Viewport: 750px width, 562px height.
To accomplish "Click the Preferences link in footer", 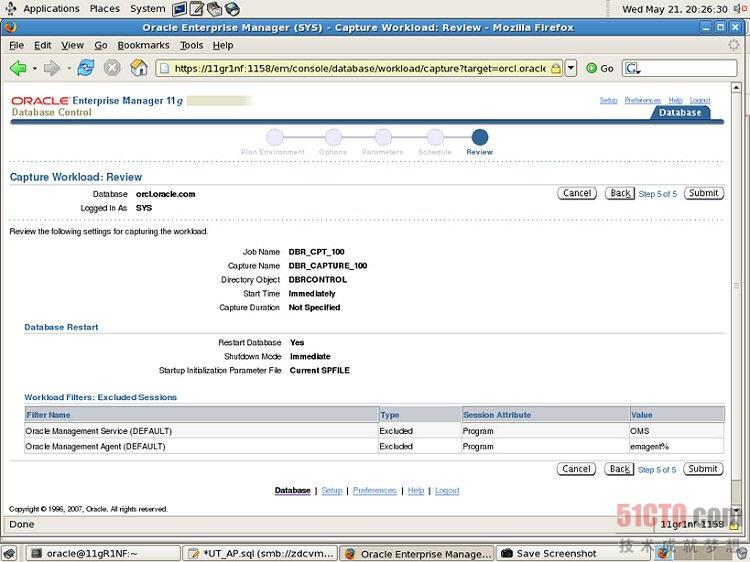I will click(375, 491).
